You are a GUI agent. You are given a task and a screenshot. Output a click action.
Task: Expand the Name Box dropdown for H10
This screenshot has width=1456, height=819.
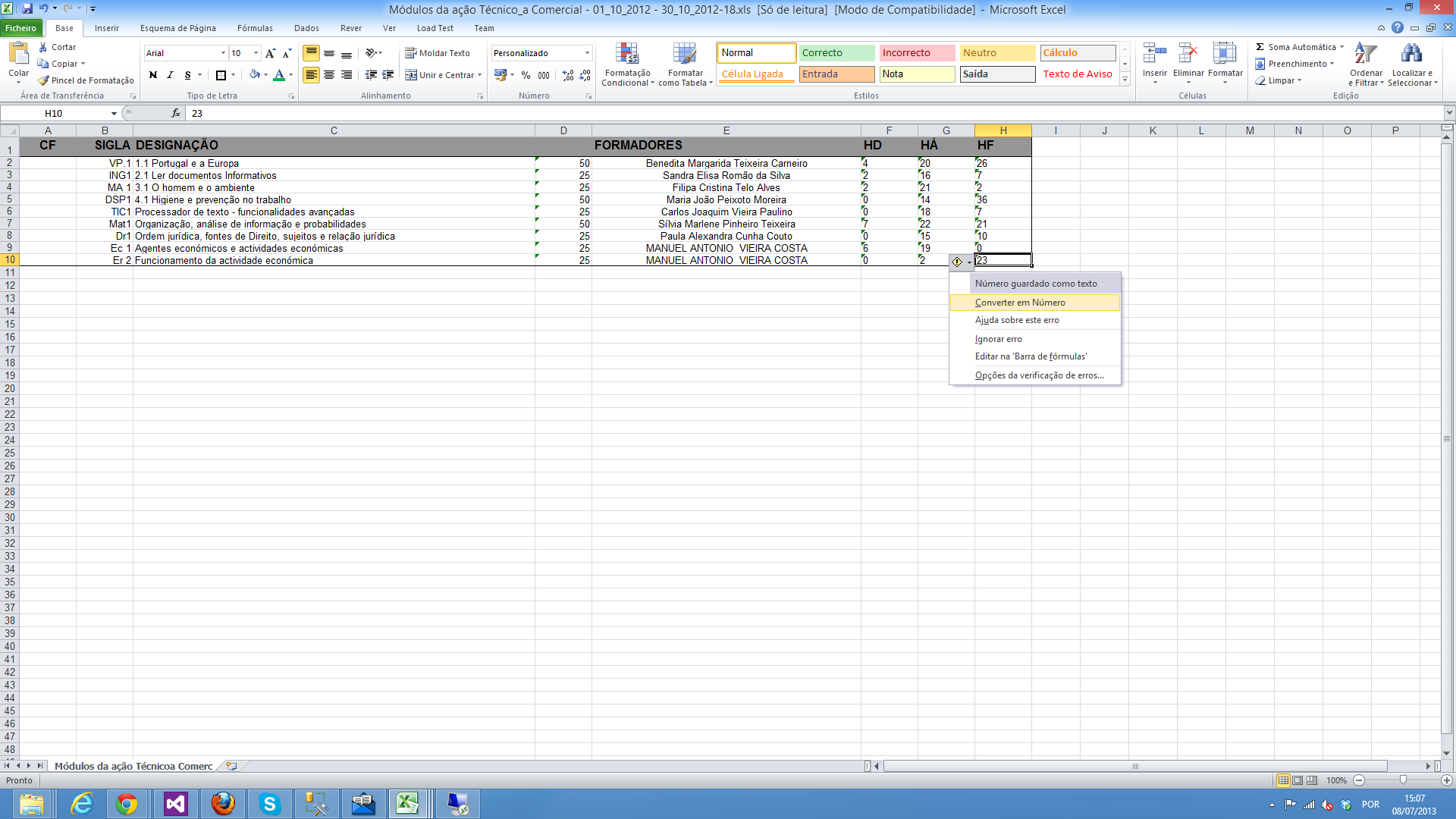(114, 114)
